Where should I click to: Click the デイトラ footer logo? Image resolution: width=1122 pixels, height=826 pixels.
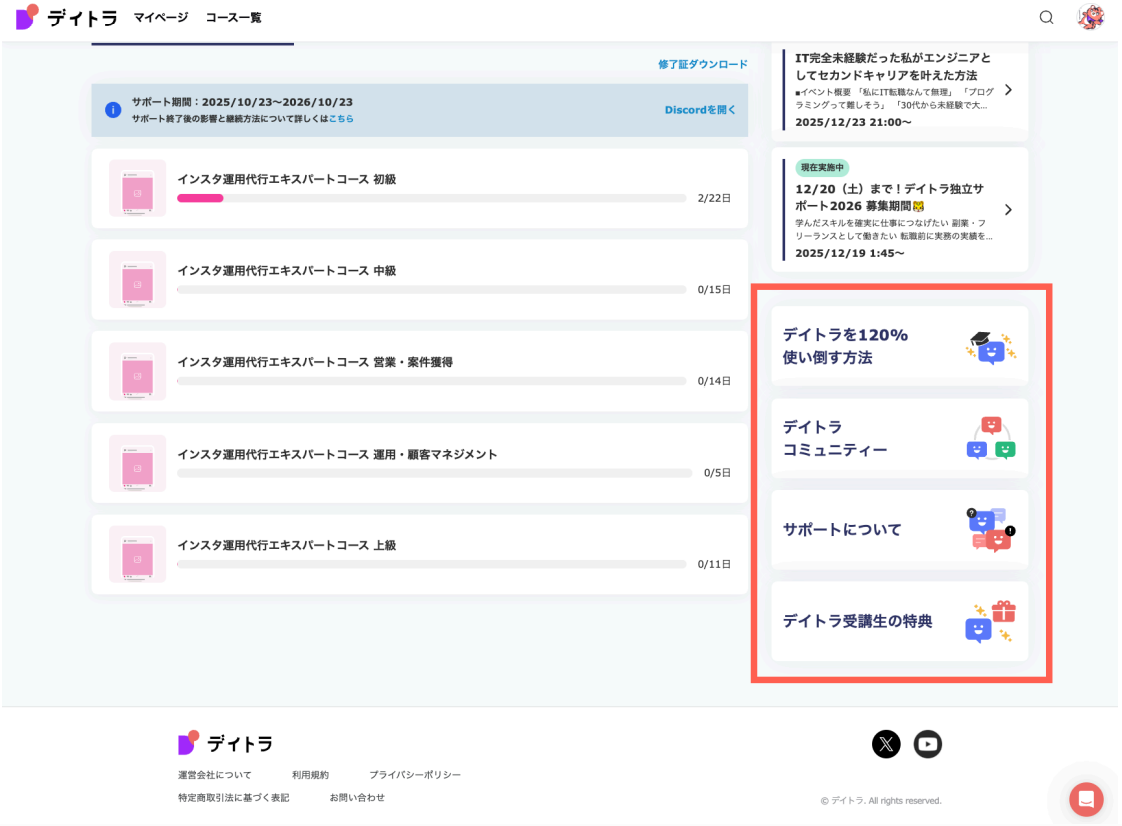(225, 744)
